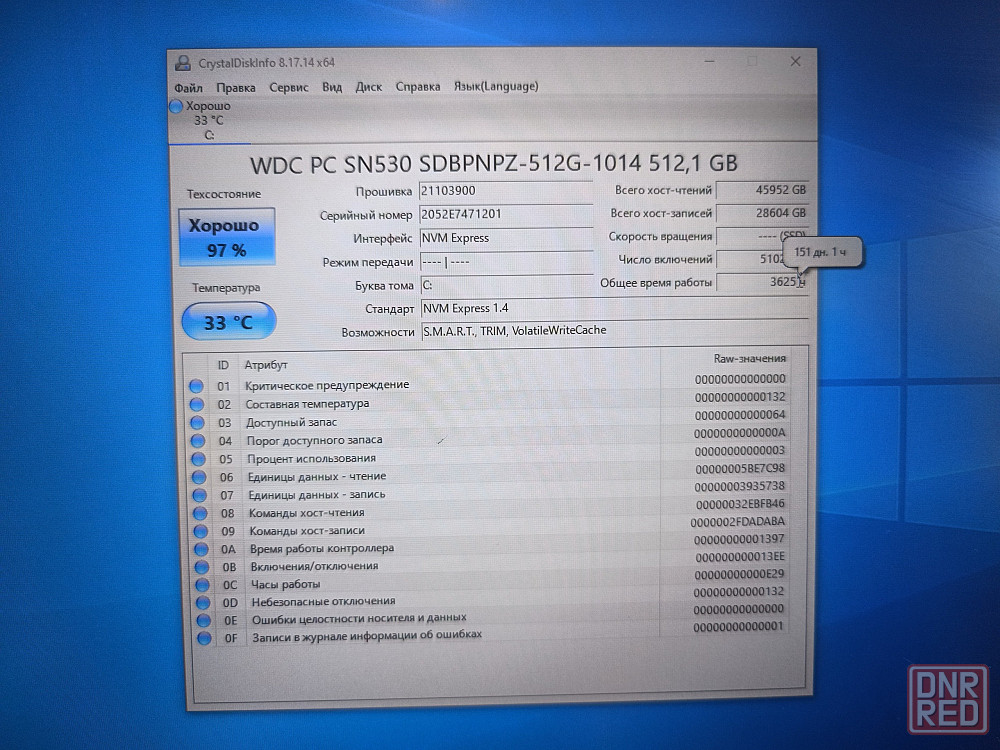Click the disk model title WDC PC SN530
The width and height of the screenshot is (1000, 750).
[x=494, y=164]
